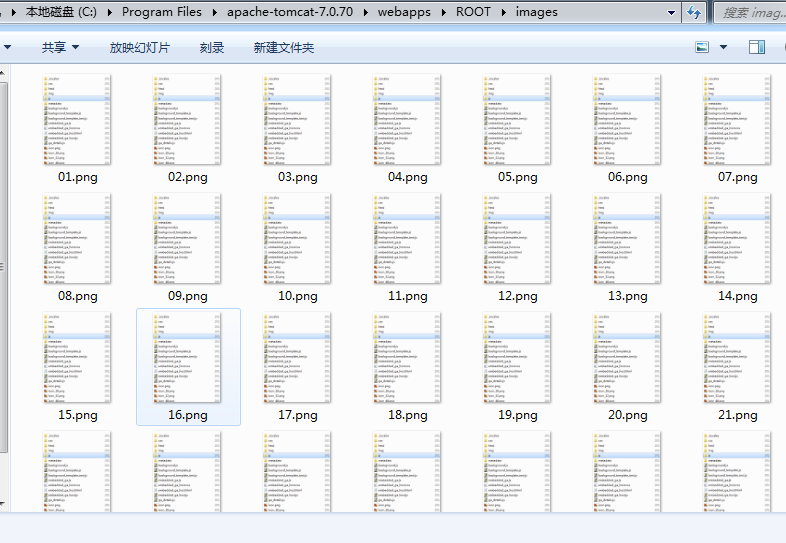Click the left pane scroll up arrow
This screenshot has height=543, width=786.
coord(3,73)
